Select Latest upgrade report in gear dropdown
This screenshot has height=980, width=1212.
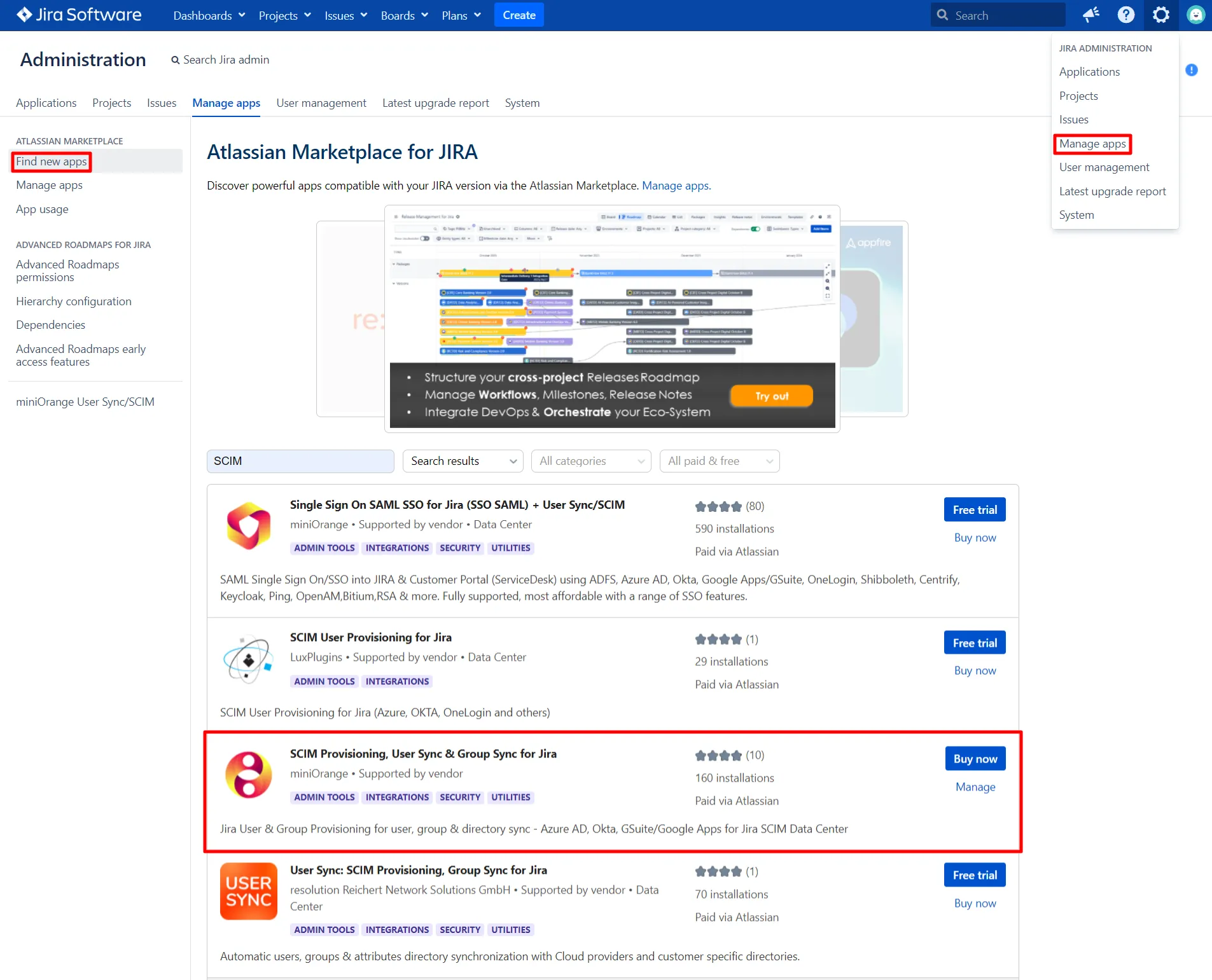1113,191
